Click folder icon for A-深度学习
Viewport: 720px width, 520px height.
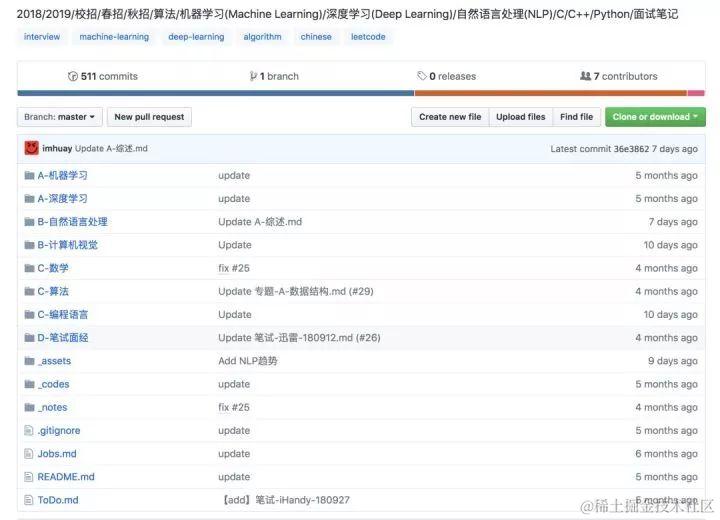pyautogui.click(x=29, y=198)
